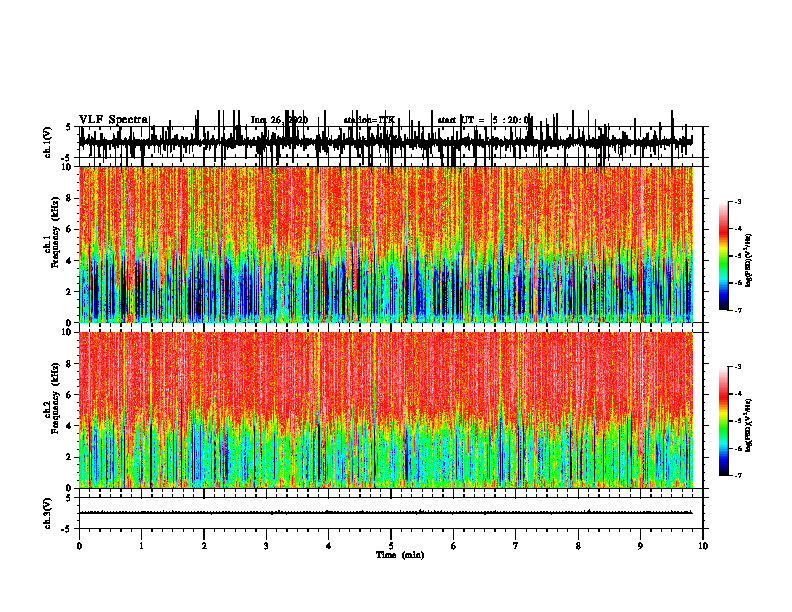Click the '10' tick on the time axis
Screen dimensions: 792x612
tap(703, 546)
